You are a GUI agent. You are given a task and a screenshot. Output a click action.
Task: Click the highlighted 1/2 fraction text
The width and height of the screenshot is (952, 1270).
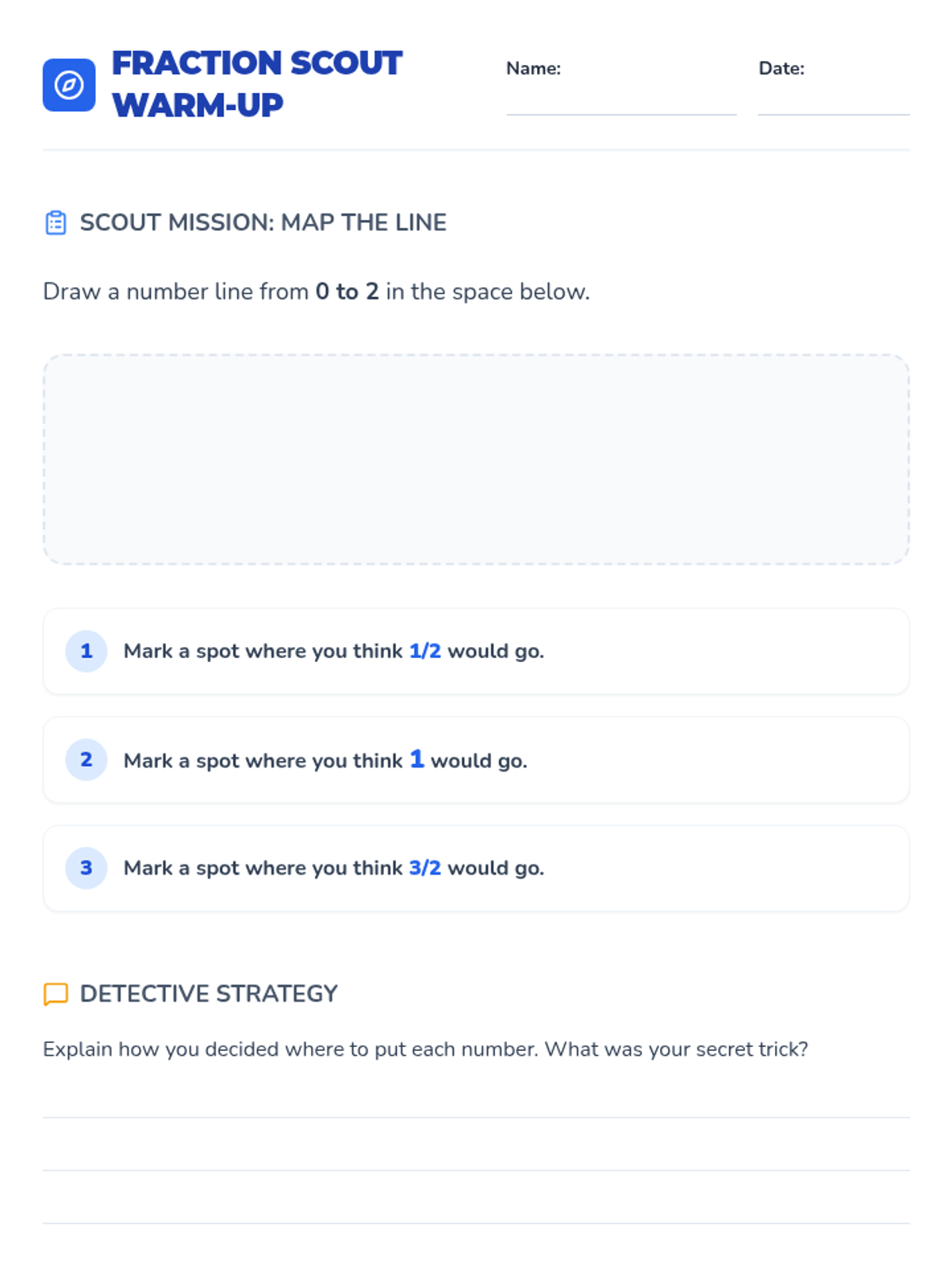click(425, 652)
